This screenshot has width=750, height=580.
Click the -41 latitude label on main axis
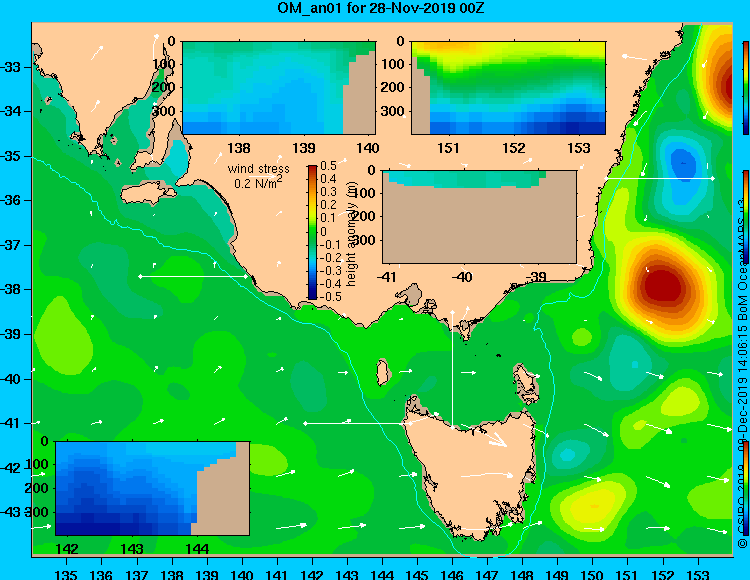click(x=11, y=423)
